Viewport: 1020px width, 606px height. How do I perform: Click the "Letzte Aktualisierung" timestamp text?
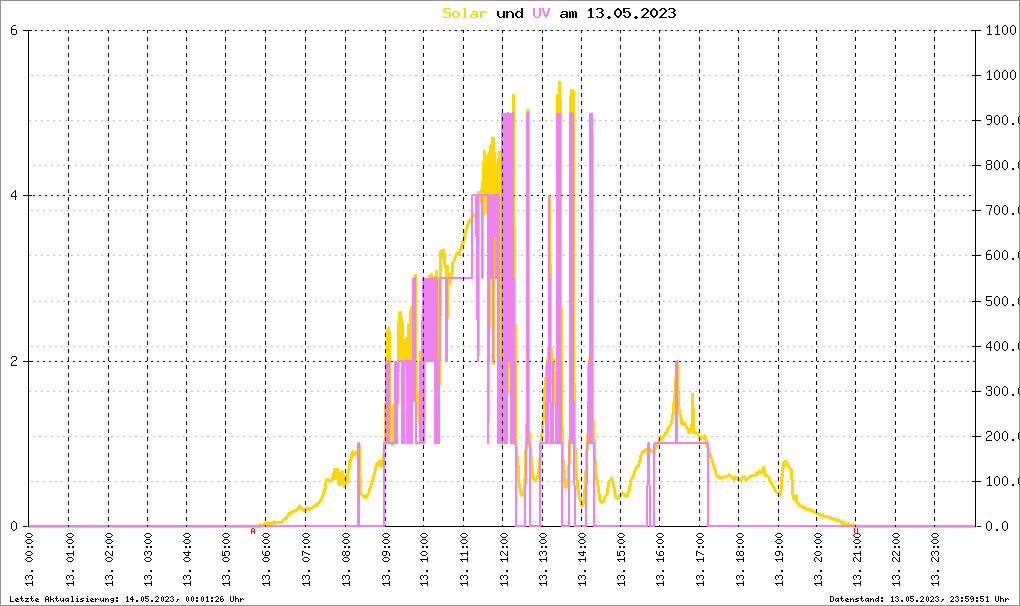tap(127, 599)
